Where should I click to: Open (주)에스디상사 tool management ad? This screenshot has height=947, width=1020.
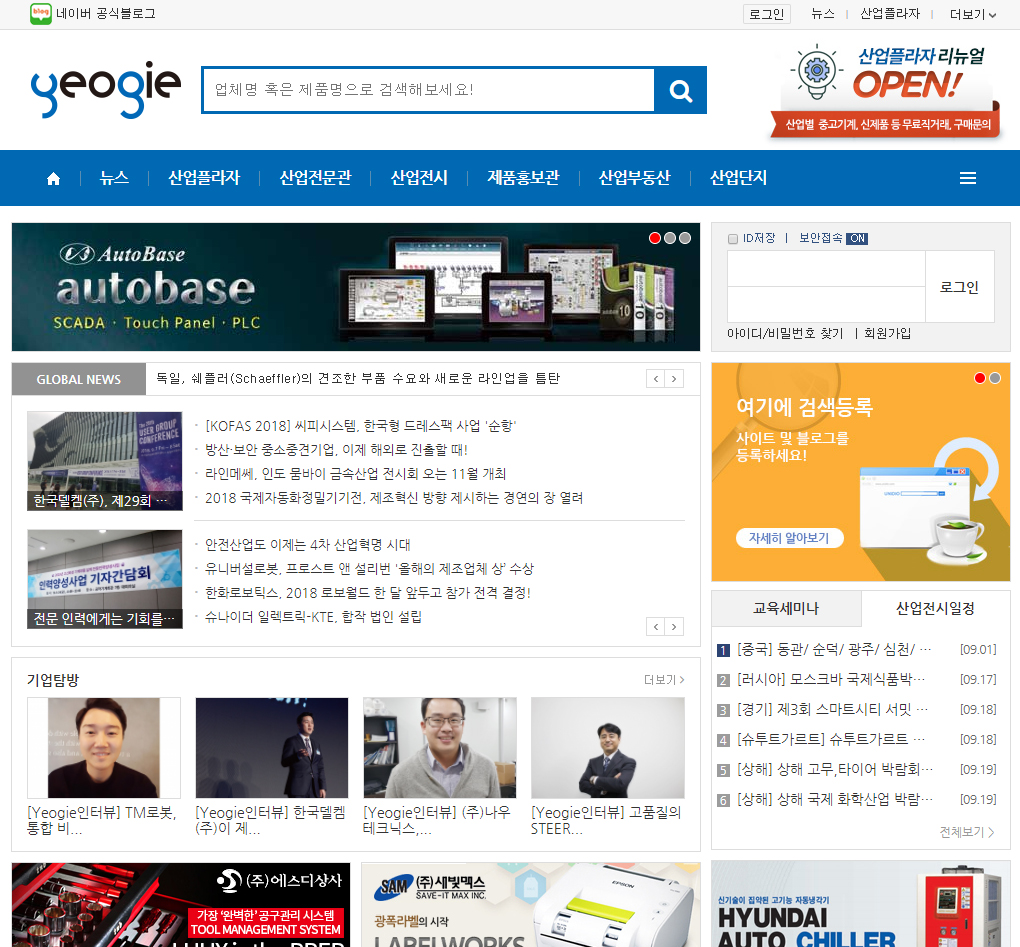click(x=181, y=905)
